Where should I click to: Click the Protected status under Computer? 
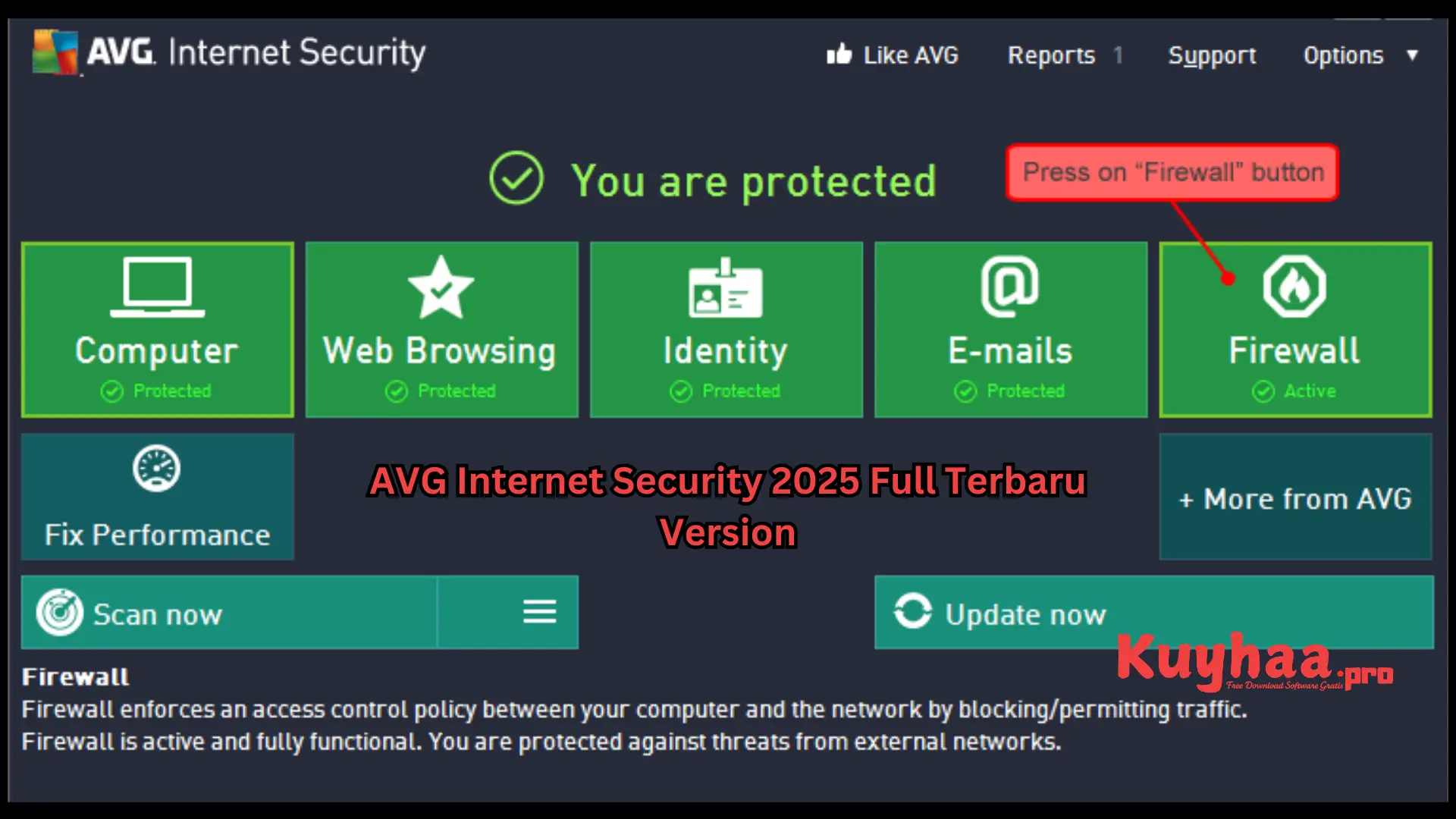coord(156,391)
